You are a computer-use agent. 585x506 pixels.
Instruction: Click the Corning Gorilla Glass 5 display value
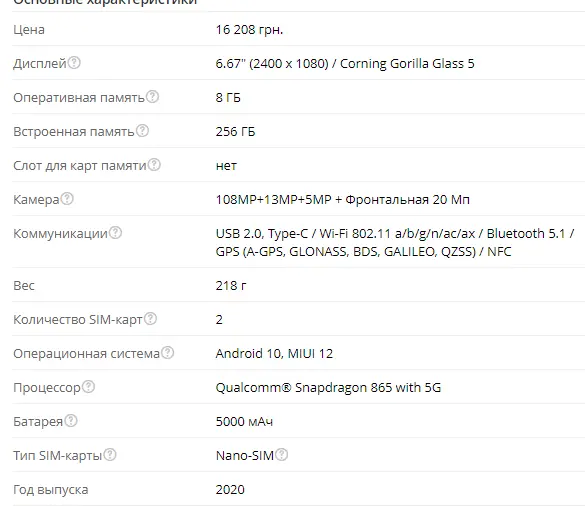407,63
